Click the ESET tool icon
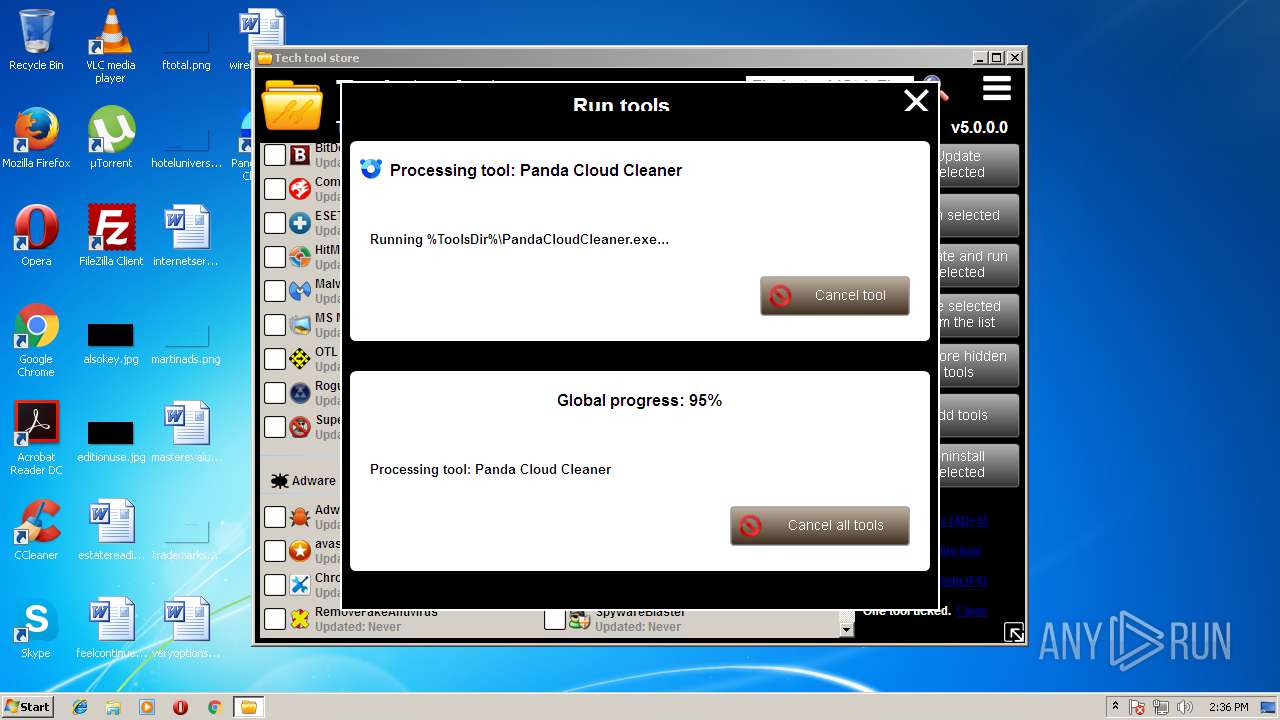1280x720 pixels. coord(300,223)
